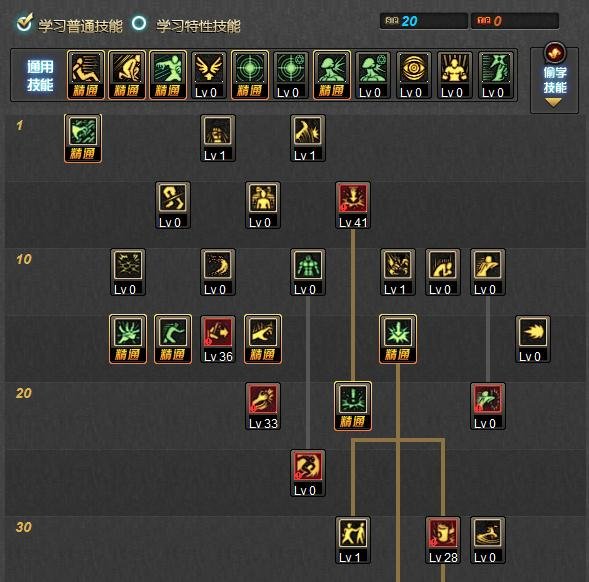Click the Lv 28 red skill icon
Viewport: 589px width, 582px height.
point(443,540)
